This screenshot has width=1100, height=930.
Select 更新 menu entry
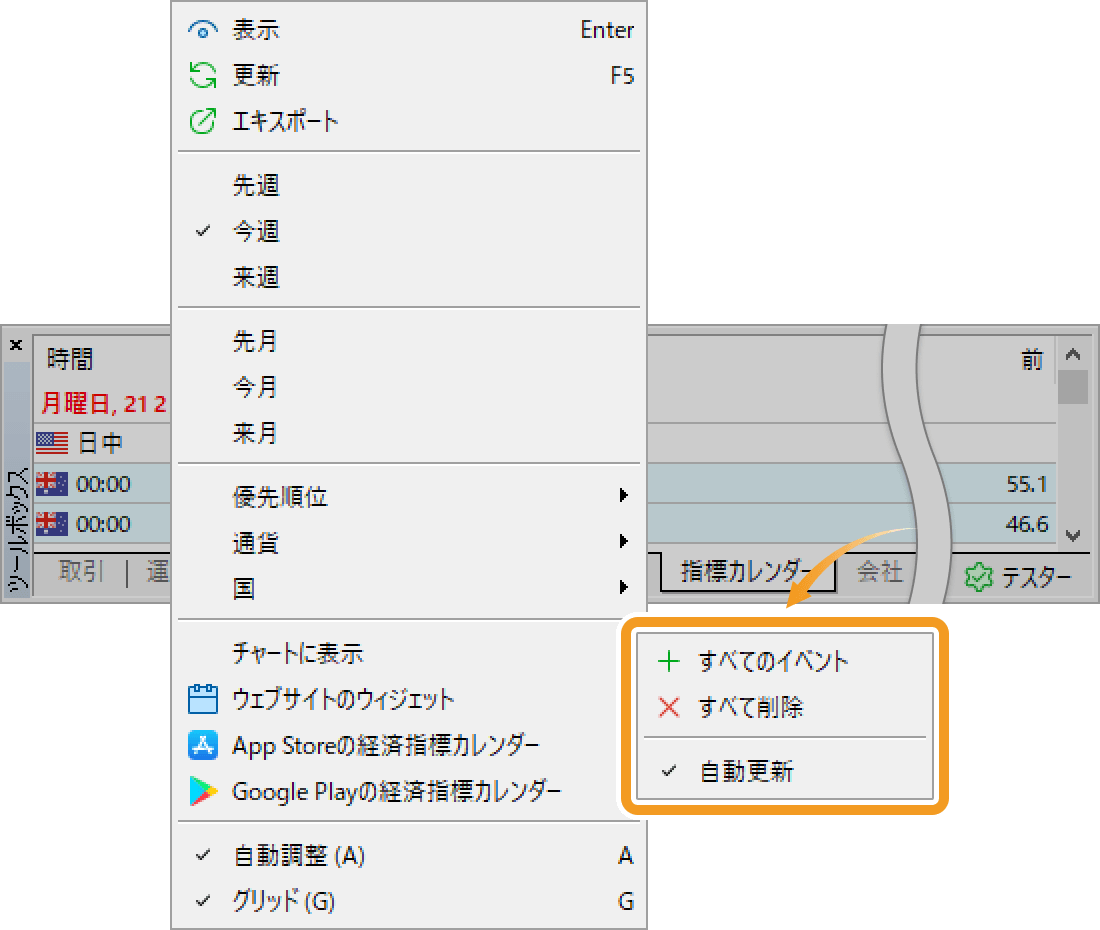[x=409, y=75]
